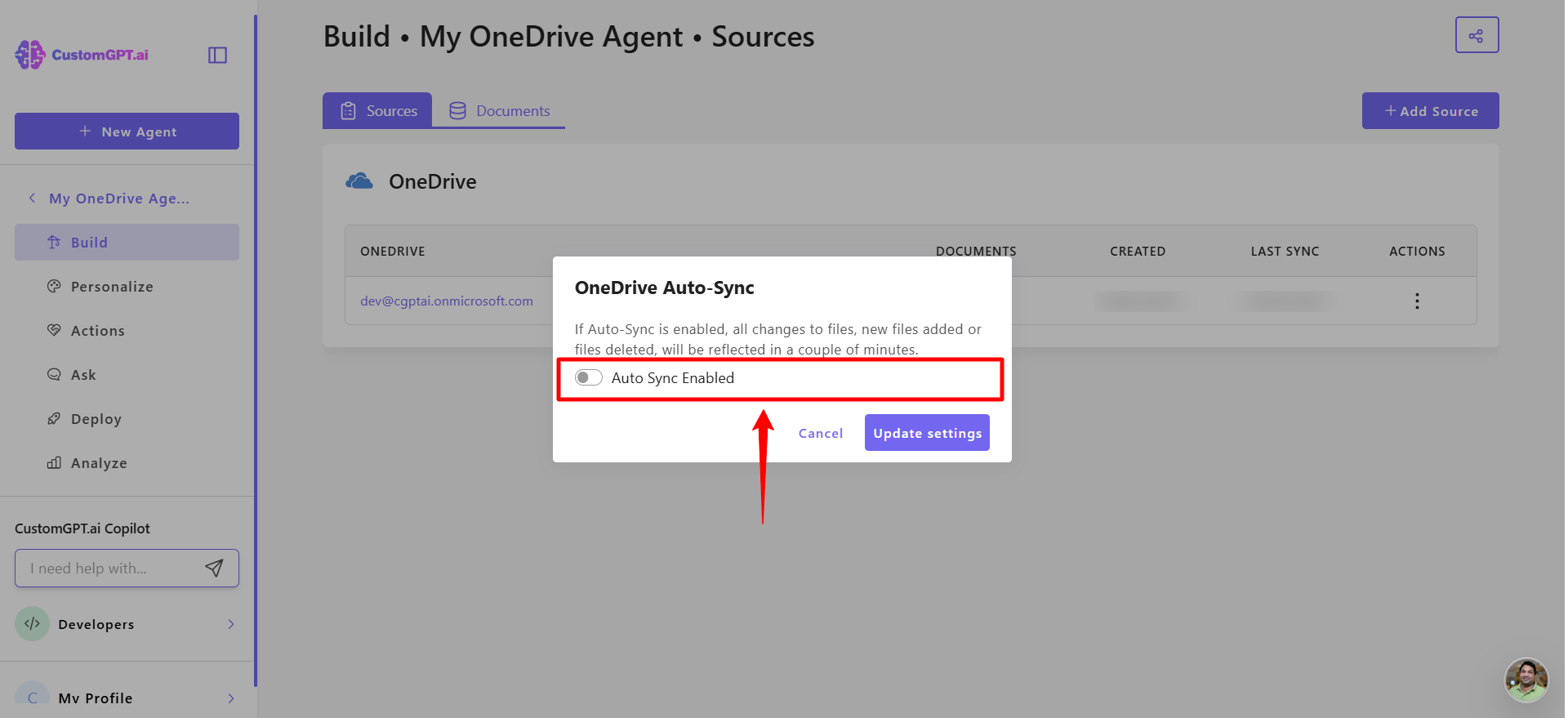The width and height of the screenshot is (1568, 718).
Task: Go back via My OneDrive Agent chevron
Action: [x=32, y=198]
